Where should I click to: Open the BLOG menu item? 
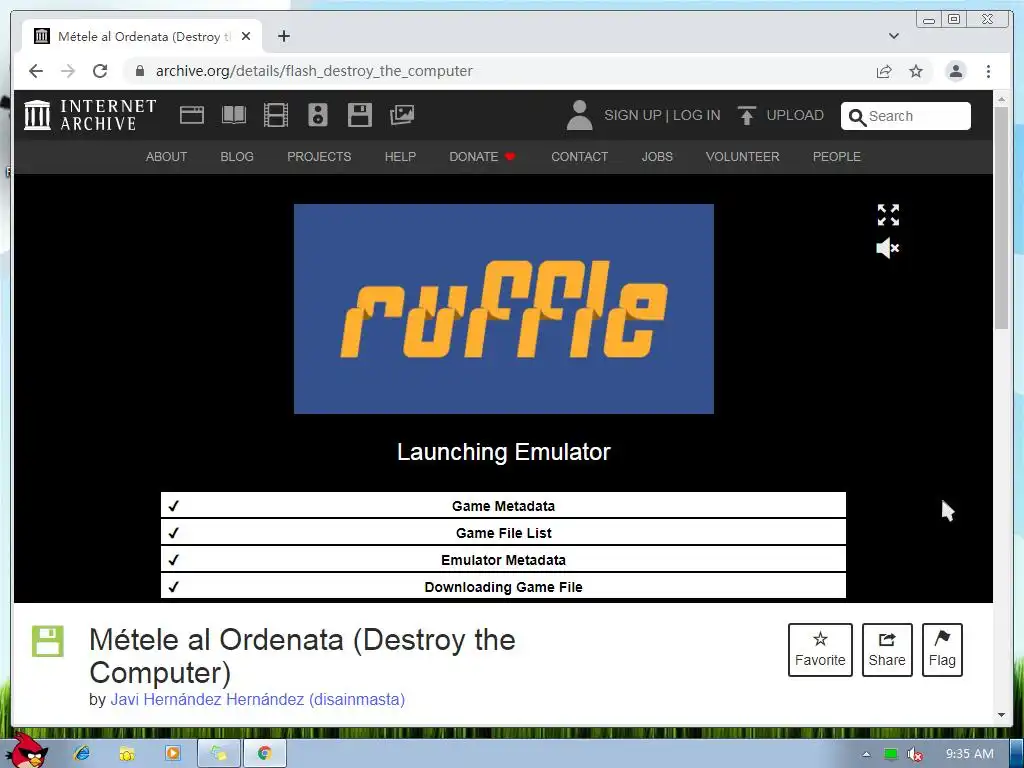tap(237, 157)
